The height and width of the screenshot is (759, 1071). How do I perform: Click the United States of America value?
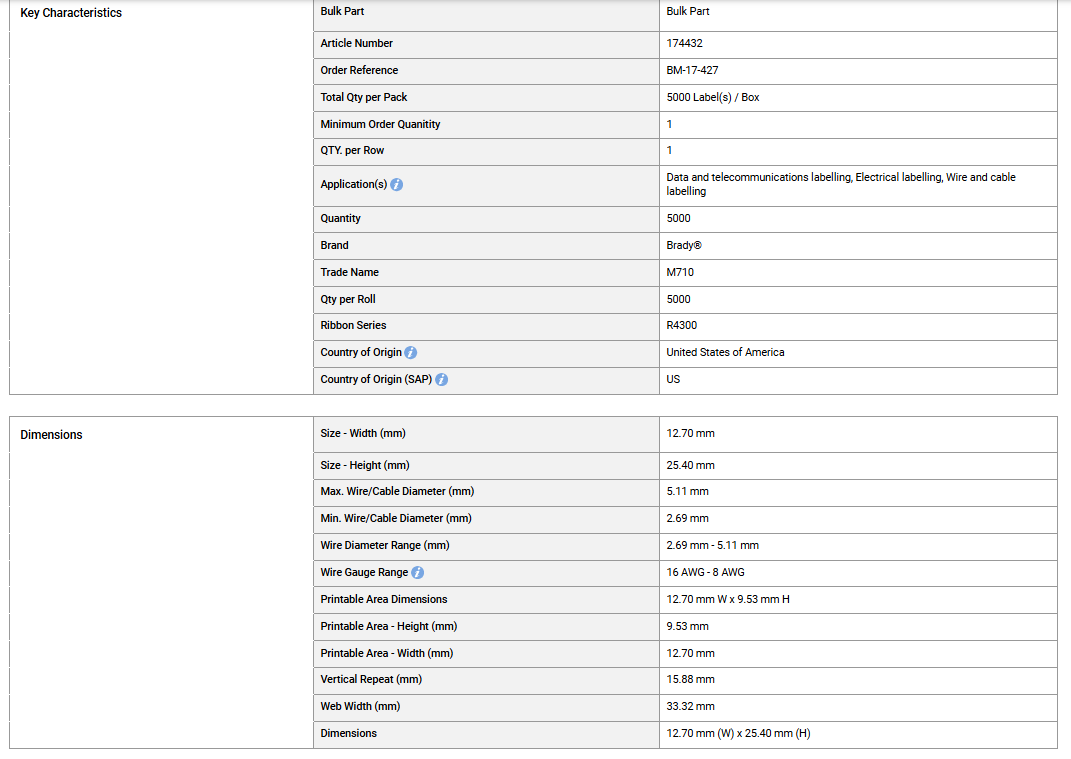725,353
